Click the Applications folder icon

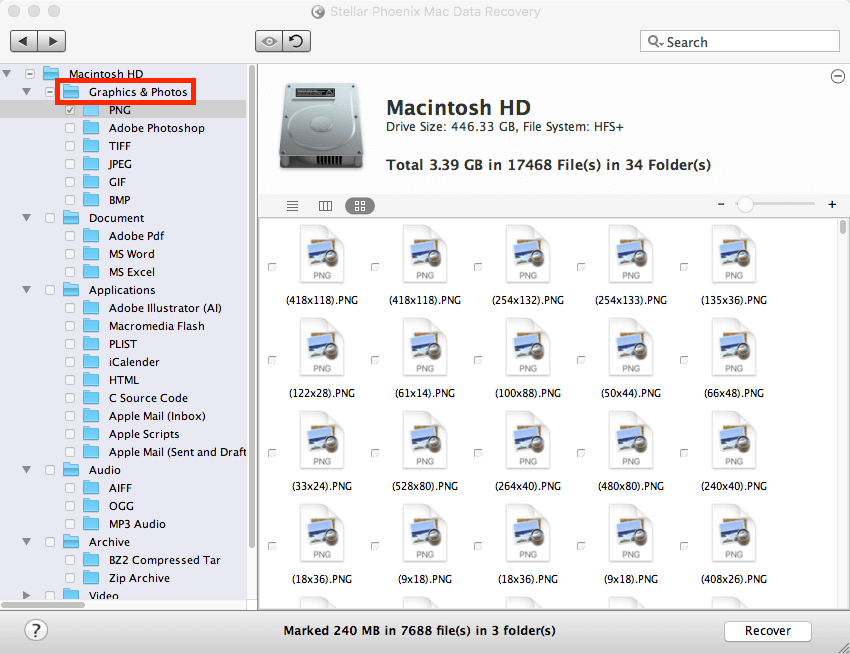(71, 290)
